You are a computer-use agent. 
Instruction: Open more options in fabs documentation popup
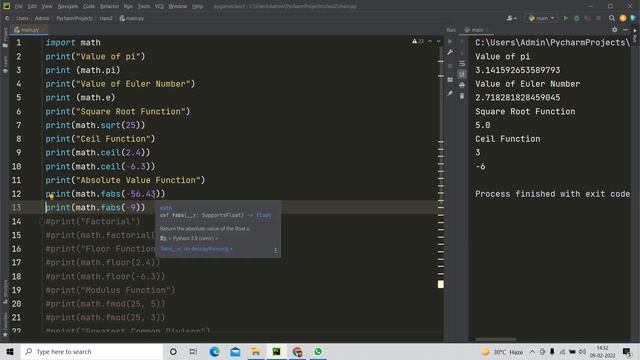click(x=276, y=250)
